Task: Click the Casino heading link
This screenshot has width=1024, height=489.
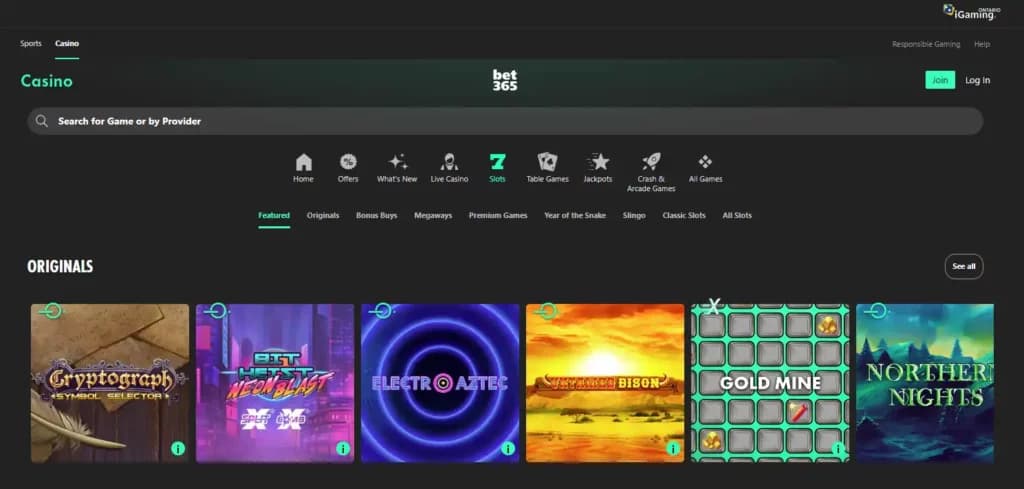Action: click(46, 81)
